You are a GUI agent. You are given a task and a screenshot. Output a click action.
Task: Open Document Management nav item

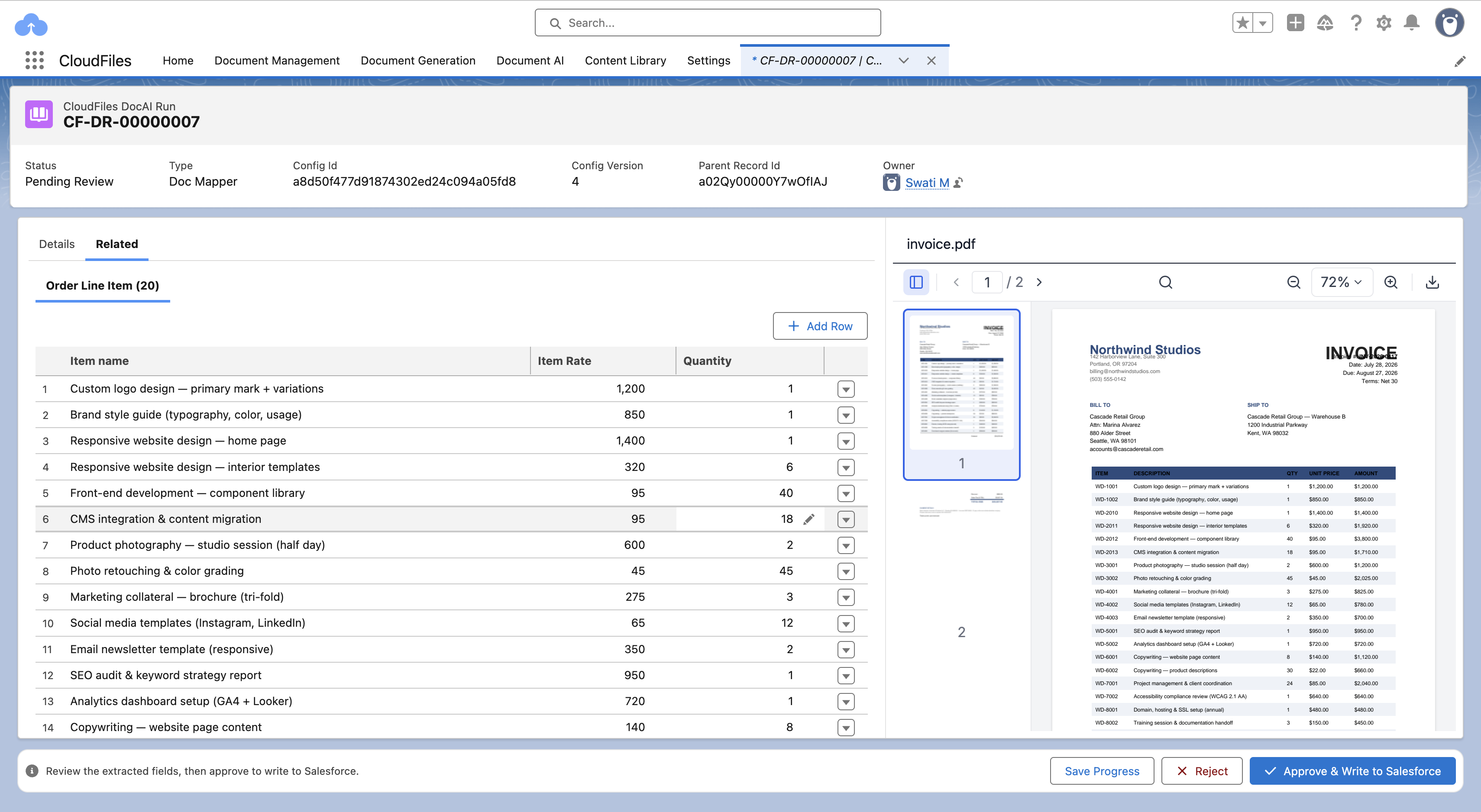(x=277, y=60)
